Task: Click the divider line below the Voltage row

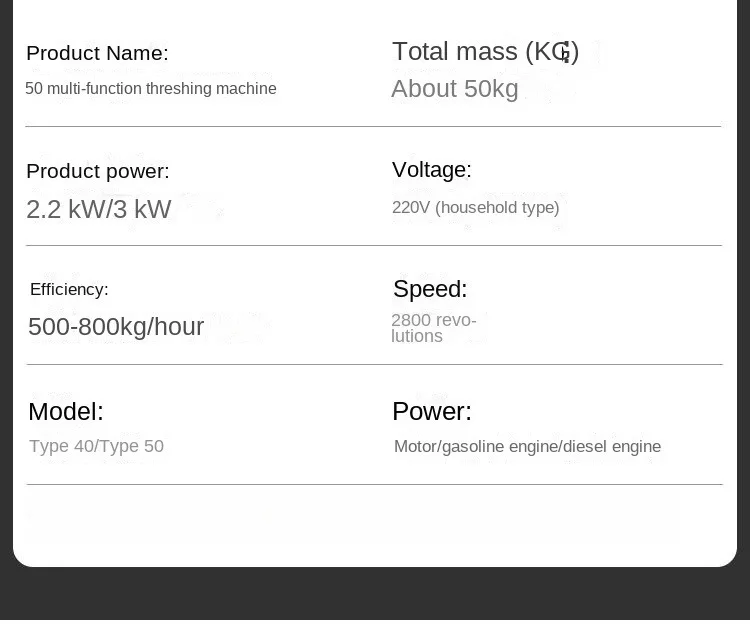Action: coord(373,245)
